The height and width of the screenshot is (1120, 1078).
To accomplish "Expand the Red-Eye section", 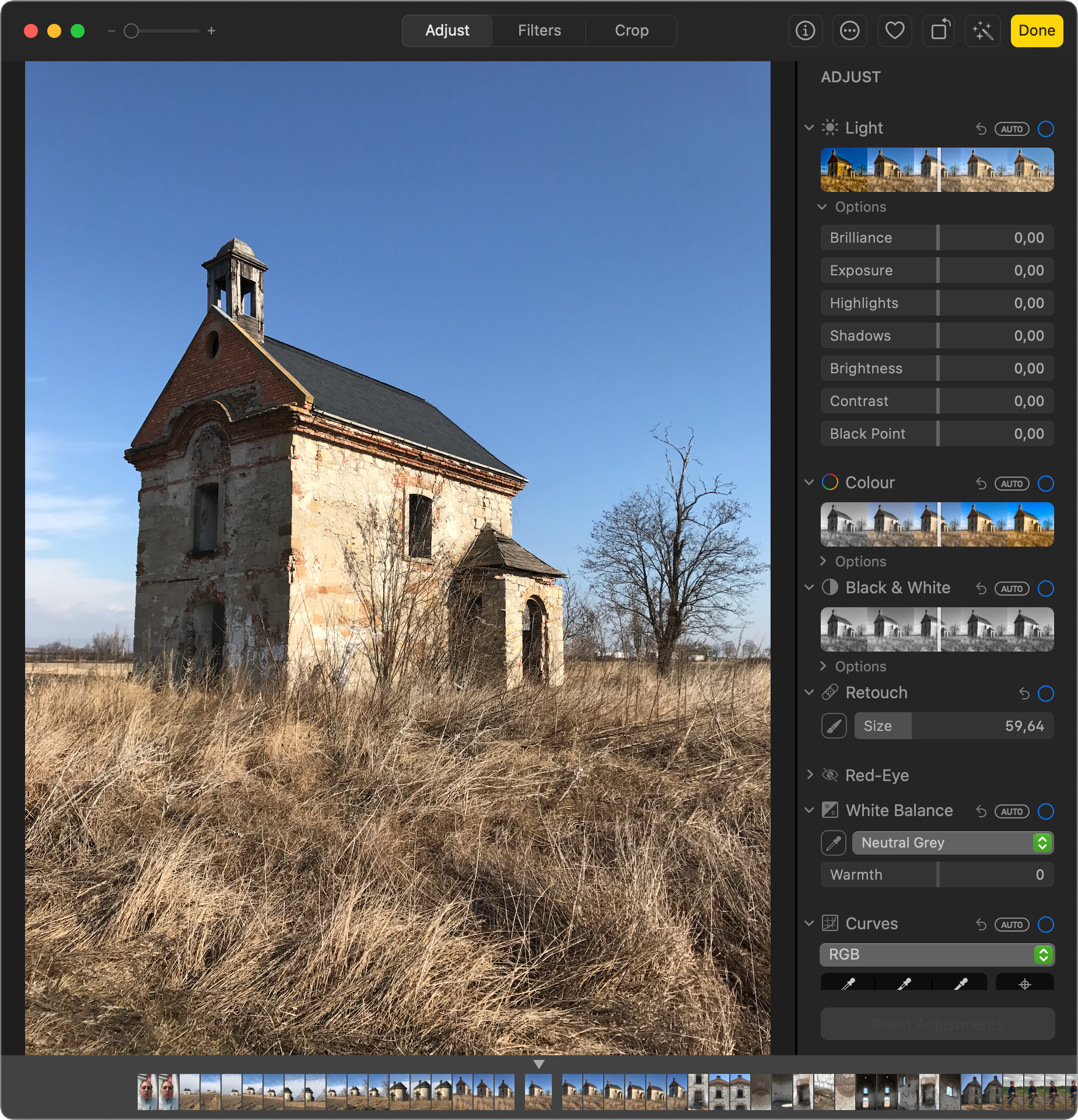I will pos(810,775).
